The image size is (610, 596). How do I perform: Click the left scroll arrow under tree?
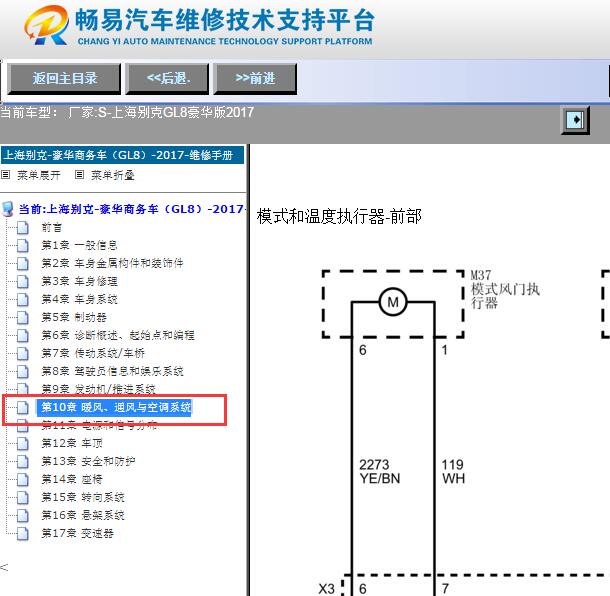[4, 568]
